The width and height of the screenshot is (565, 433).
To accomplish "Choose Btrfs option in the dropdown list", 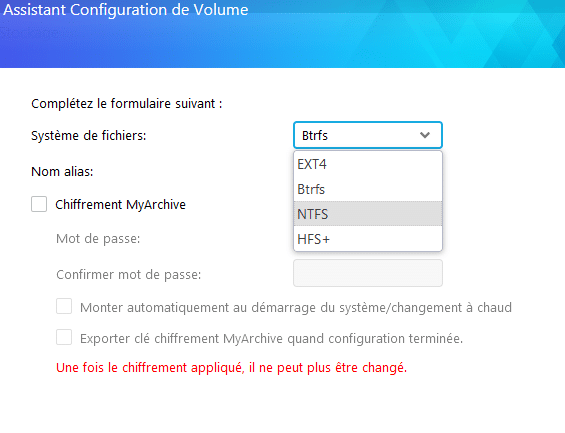I will [368, 189].
